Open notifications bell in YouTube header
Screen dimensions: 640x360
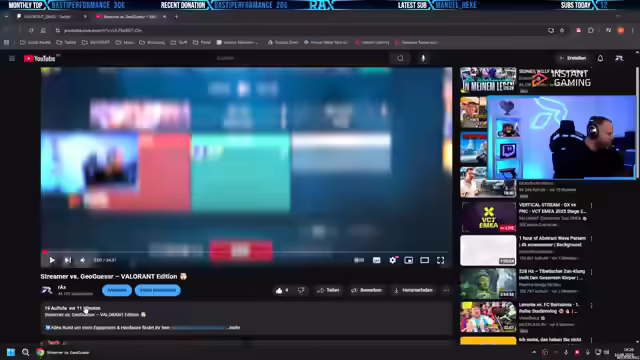click(600, 58)
